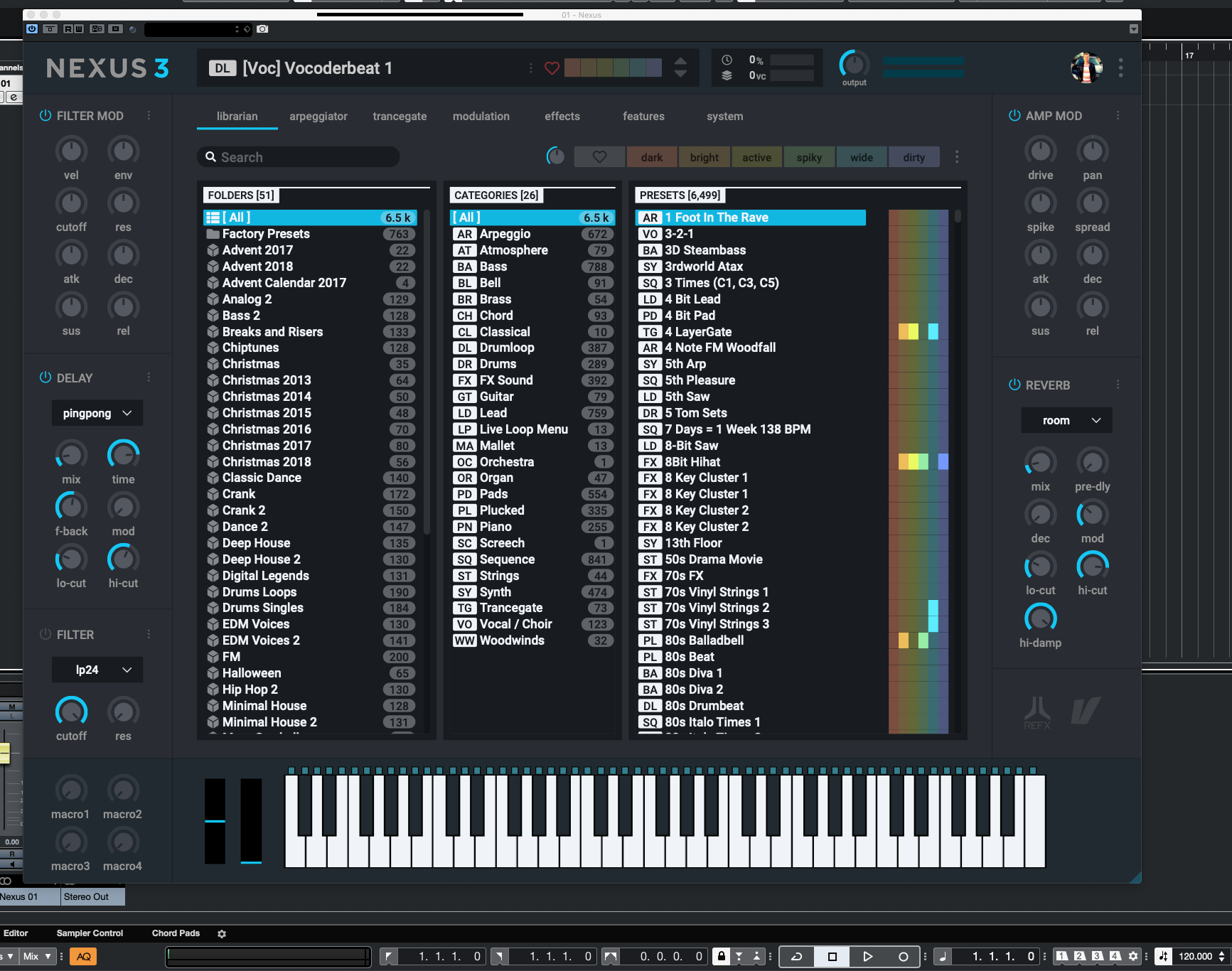Click the preset up/down stepper arrows
This screenshot has height=971, width=1232.
coord(680,68)
